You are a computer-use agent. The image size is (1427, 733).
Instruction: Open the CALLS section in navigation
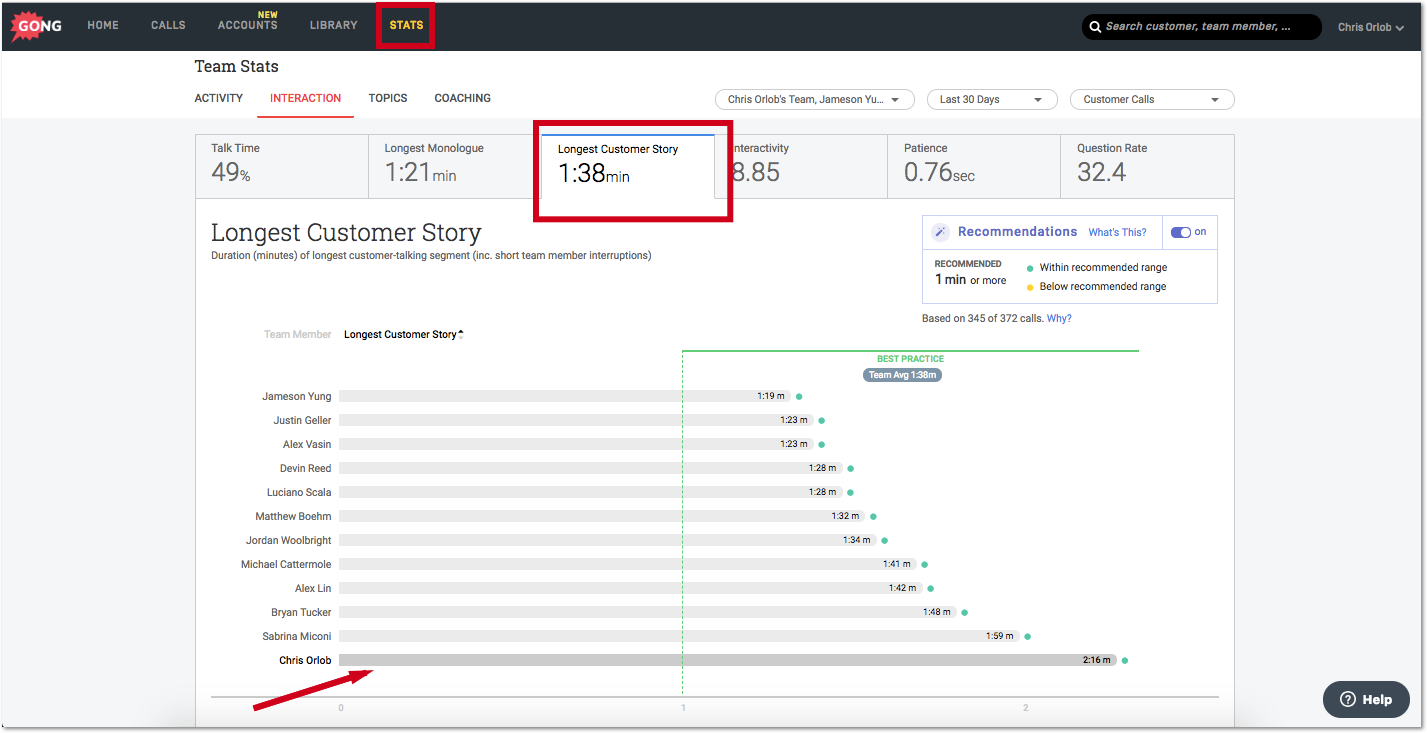point(168,25)
